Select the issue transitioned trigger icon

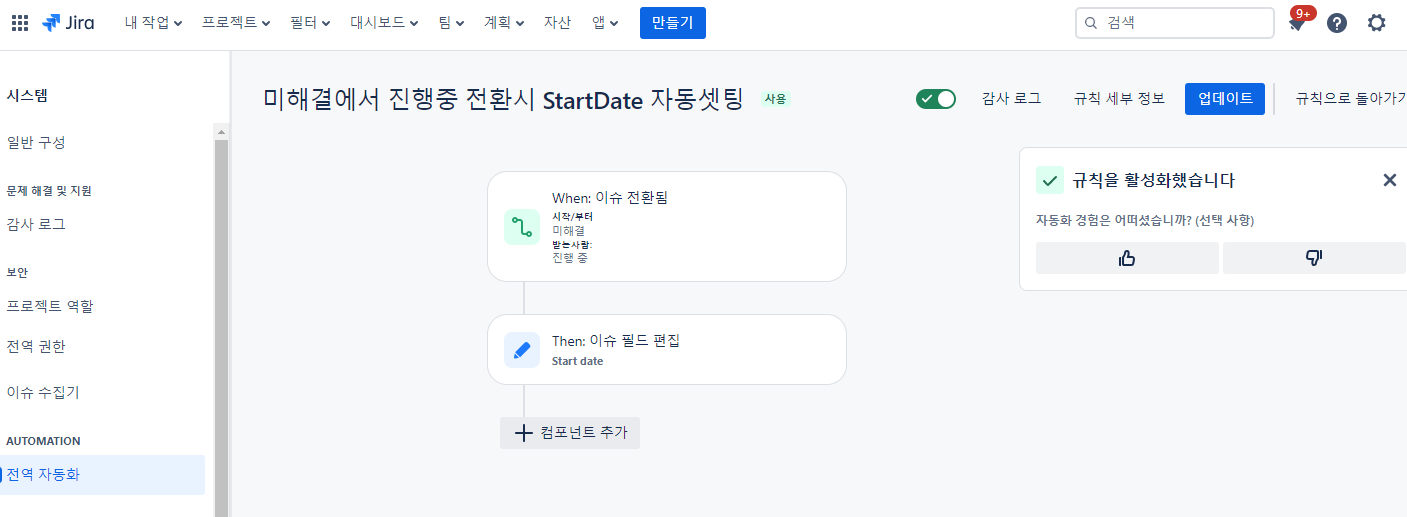(522, 227)
